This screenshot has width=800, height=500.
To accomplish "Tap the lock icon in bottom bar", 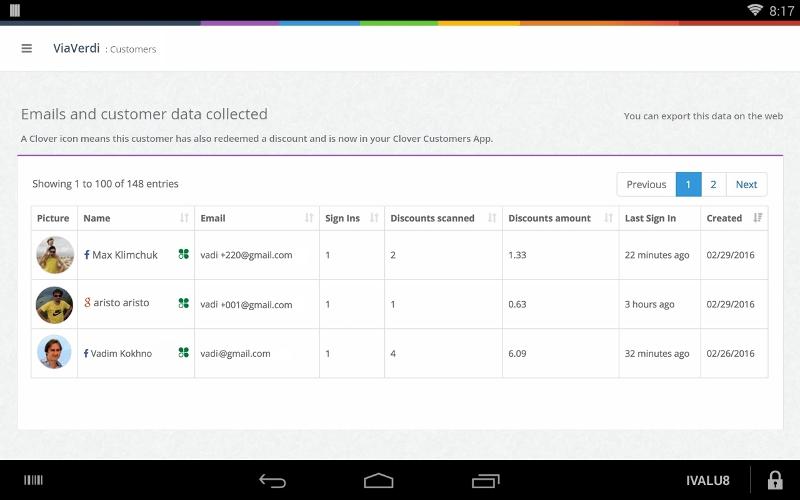I will (x=774, y=480).
